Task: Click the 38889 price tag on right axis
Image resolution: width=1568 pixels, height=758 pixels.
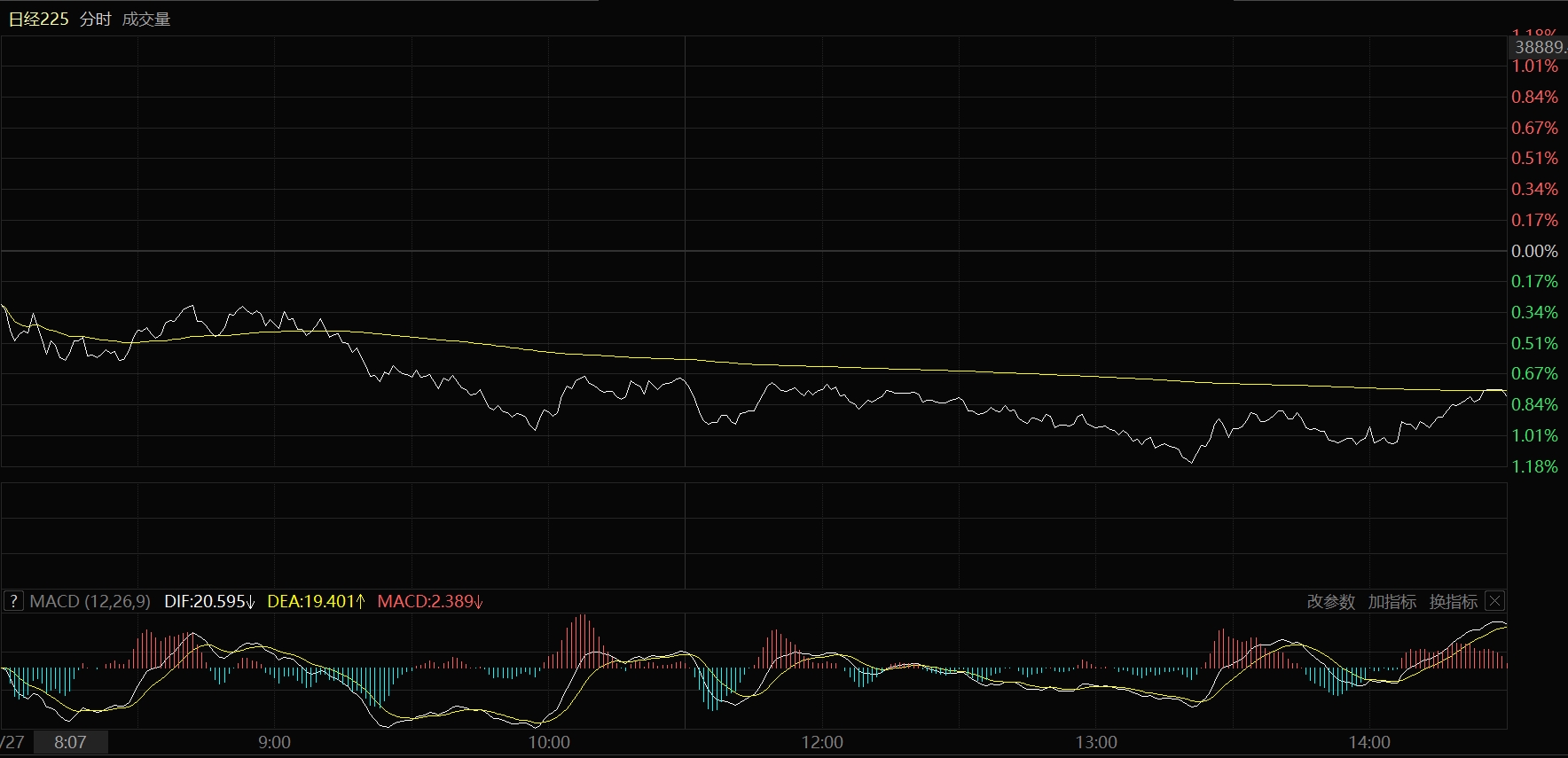Action: coord(1539,48)
